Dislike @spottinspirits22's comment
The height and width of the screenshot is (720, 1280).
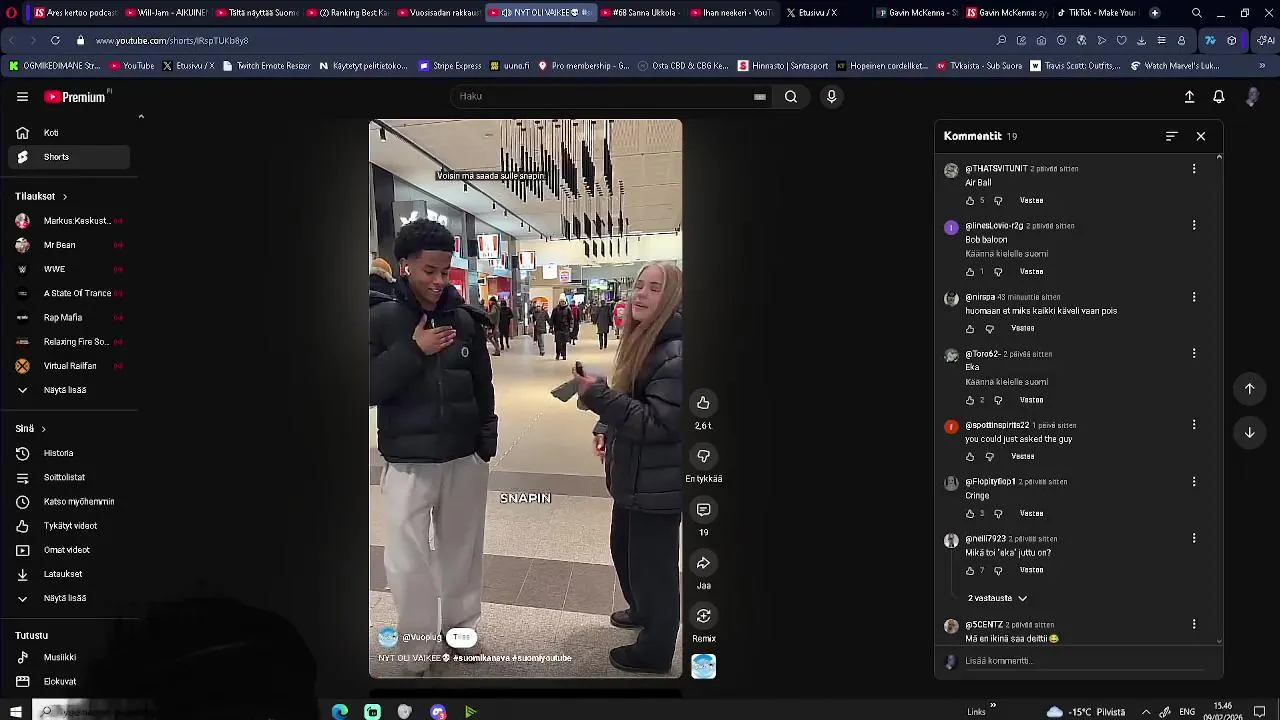pos(990,457)
